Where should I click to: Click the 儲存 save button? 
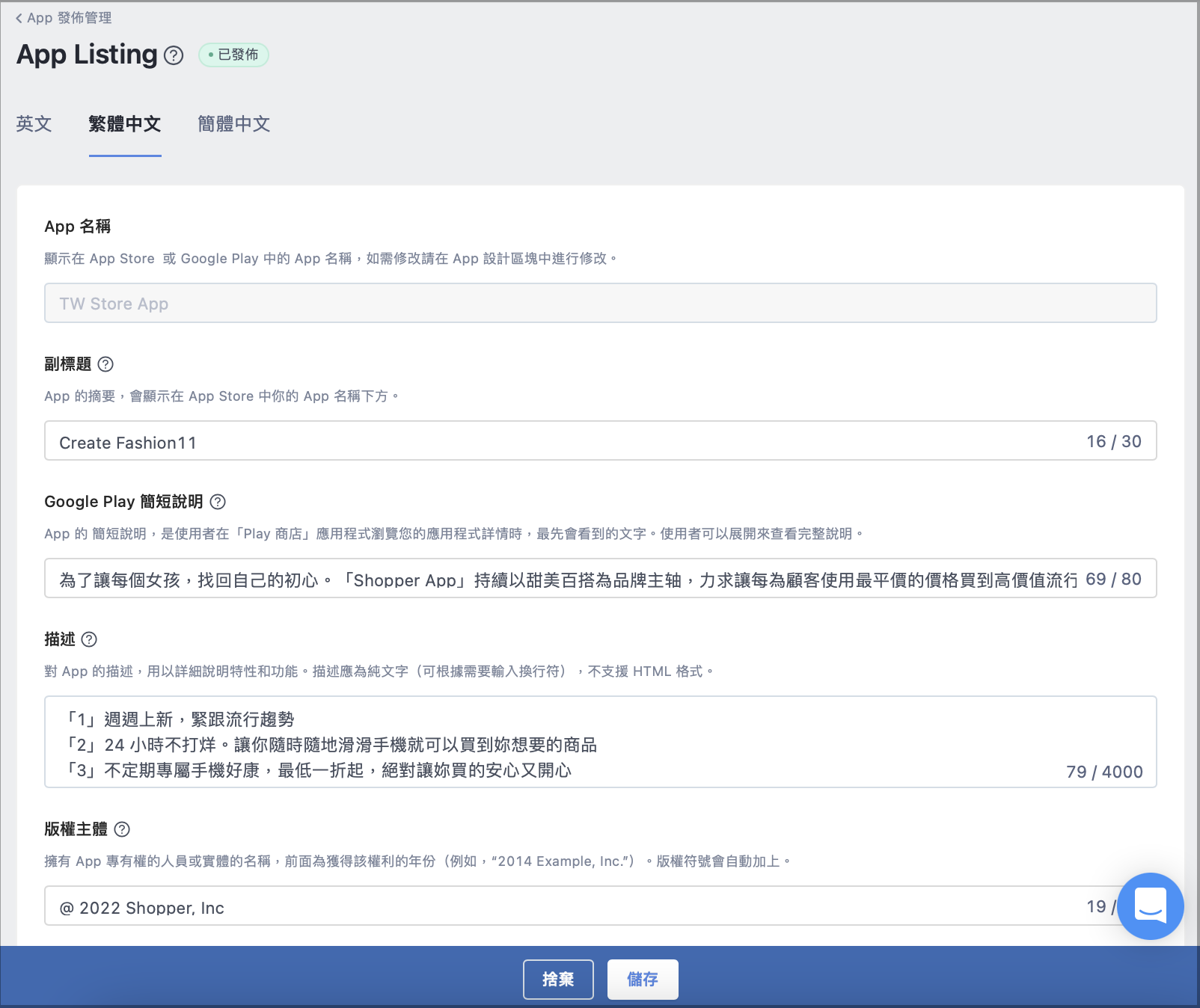(x=643, y=980)
